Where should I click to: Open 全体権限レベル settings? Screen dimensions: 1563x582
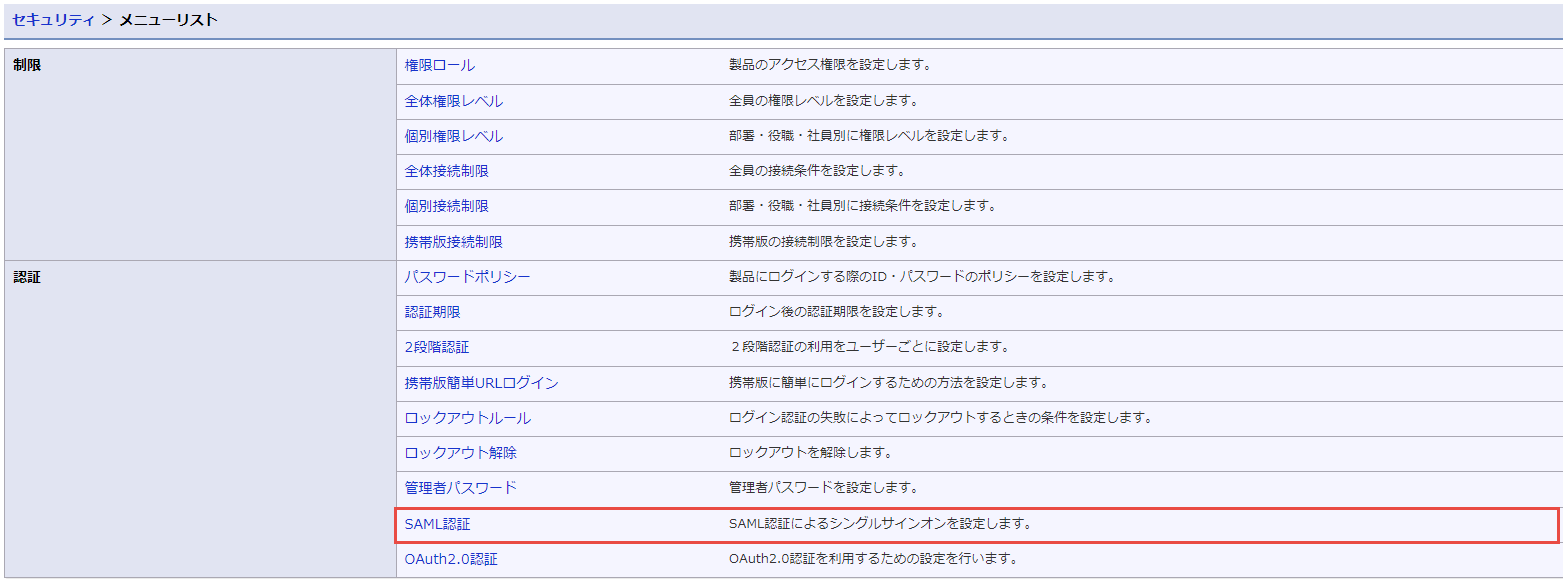[453, 101]
